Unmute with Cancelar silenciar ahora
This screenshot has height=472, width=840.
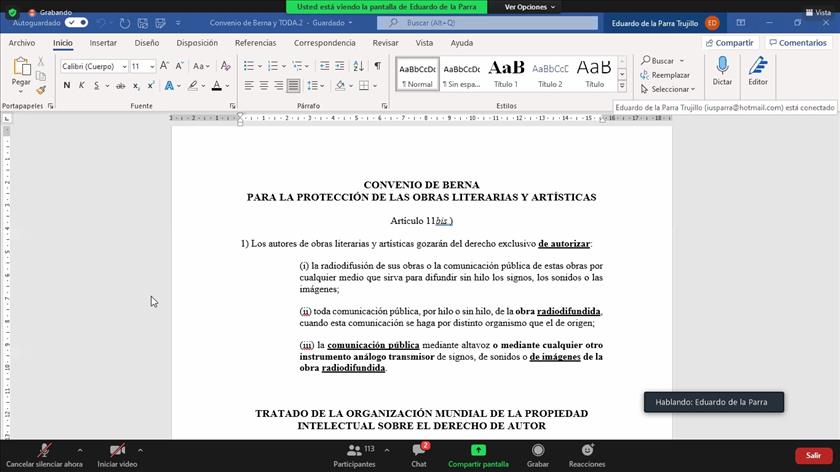(44, 455)
